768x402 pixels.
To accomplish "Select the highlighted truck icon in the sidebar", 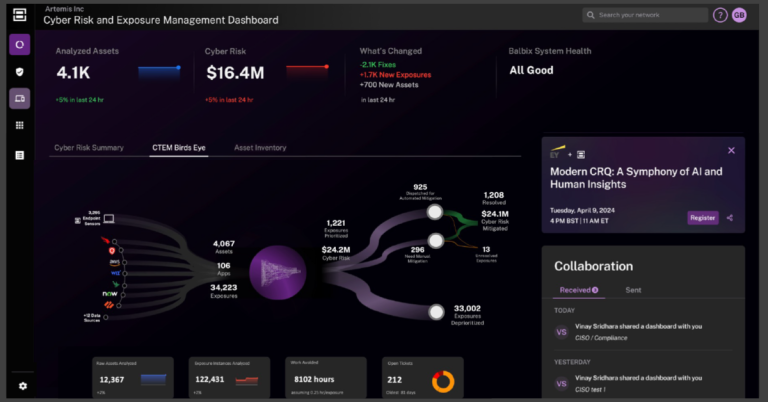I will click(x=19, y=98).
